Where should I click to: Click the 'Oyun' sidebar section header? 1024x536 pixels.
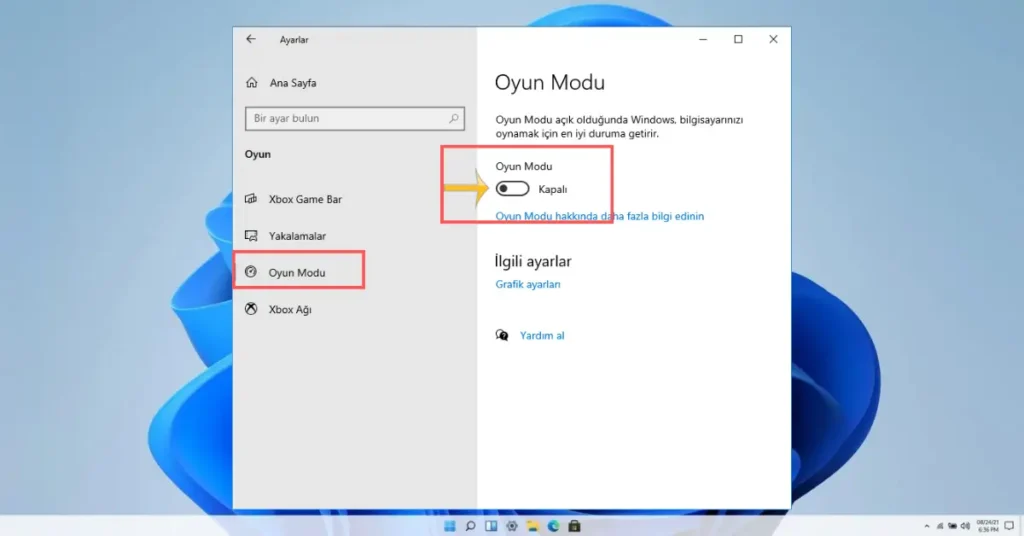257,155
